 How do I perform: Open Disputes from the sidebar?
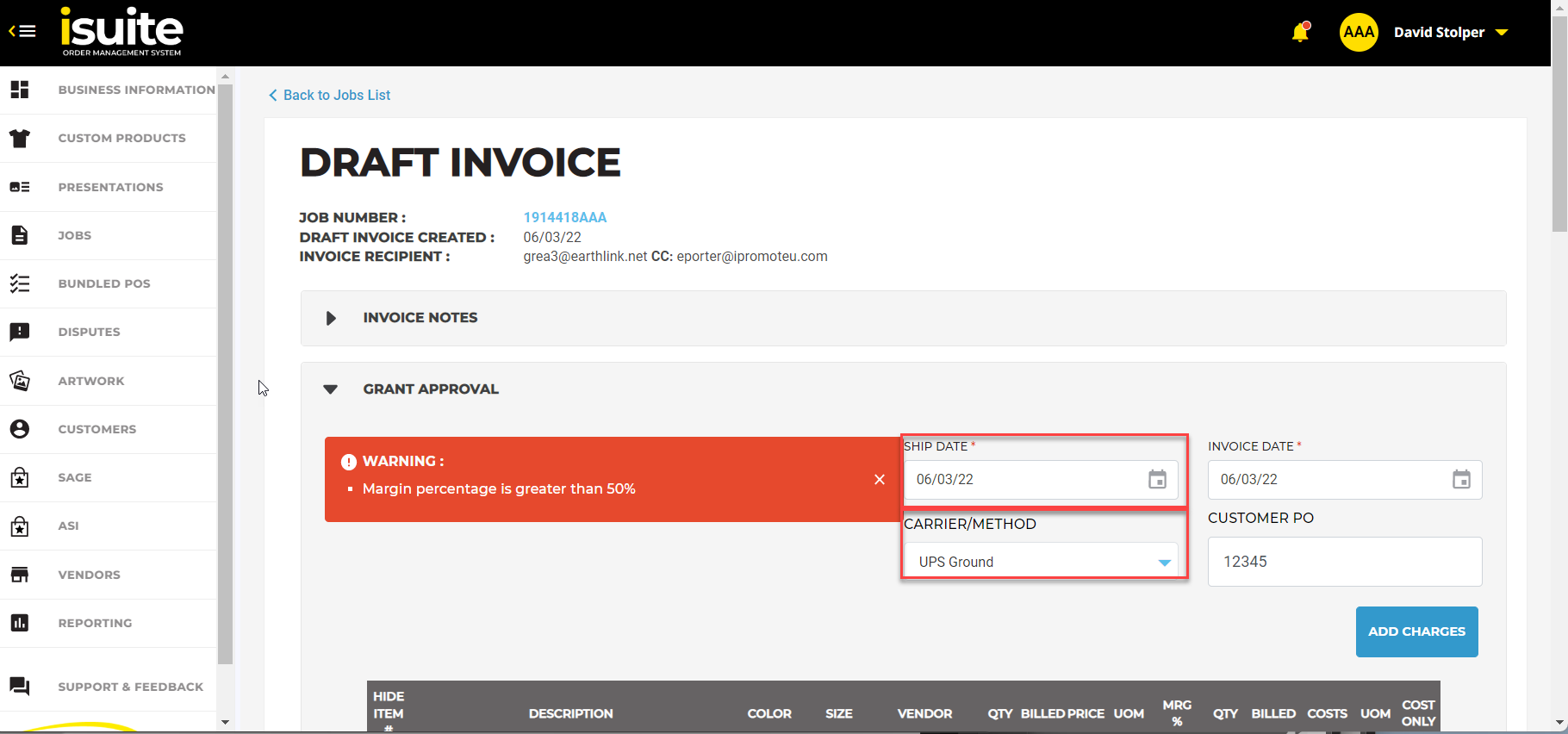click(x=89, y=332)
